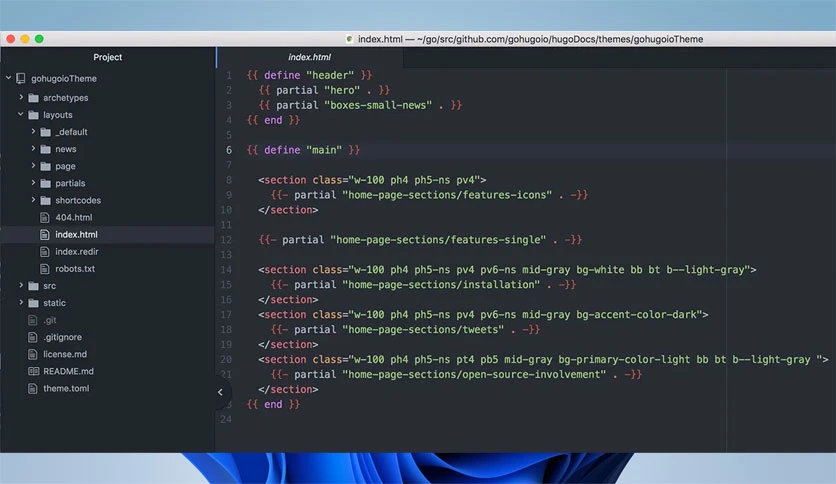836x484 pixels.
Task: Click the .gitignore file icon
Action: pyautogui.click(x=33, y=337)
